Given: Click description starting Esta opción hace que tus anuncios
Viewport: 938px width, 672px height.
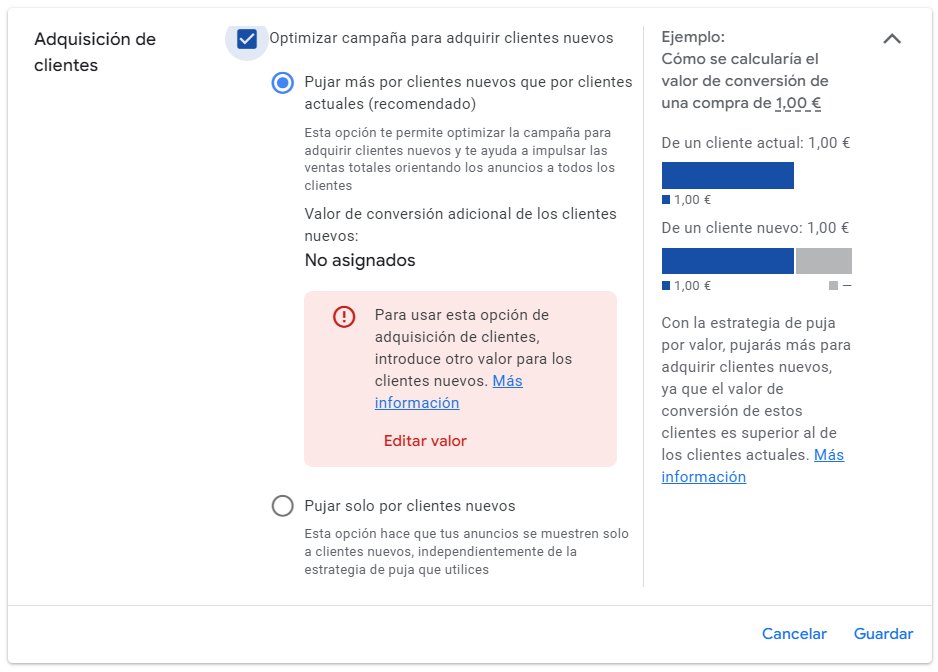Looking at the screenshot, I should 467,551.
